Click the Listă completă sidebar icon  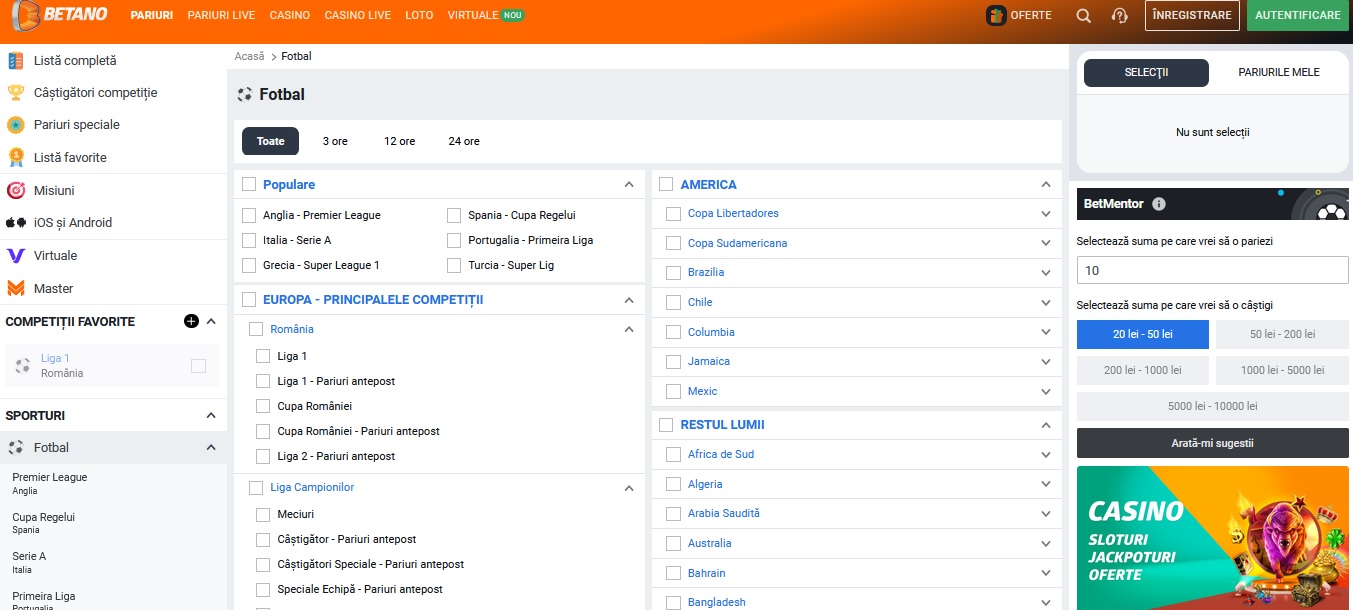click(x=15, y=60)
